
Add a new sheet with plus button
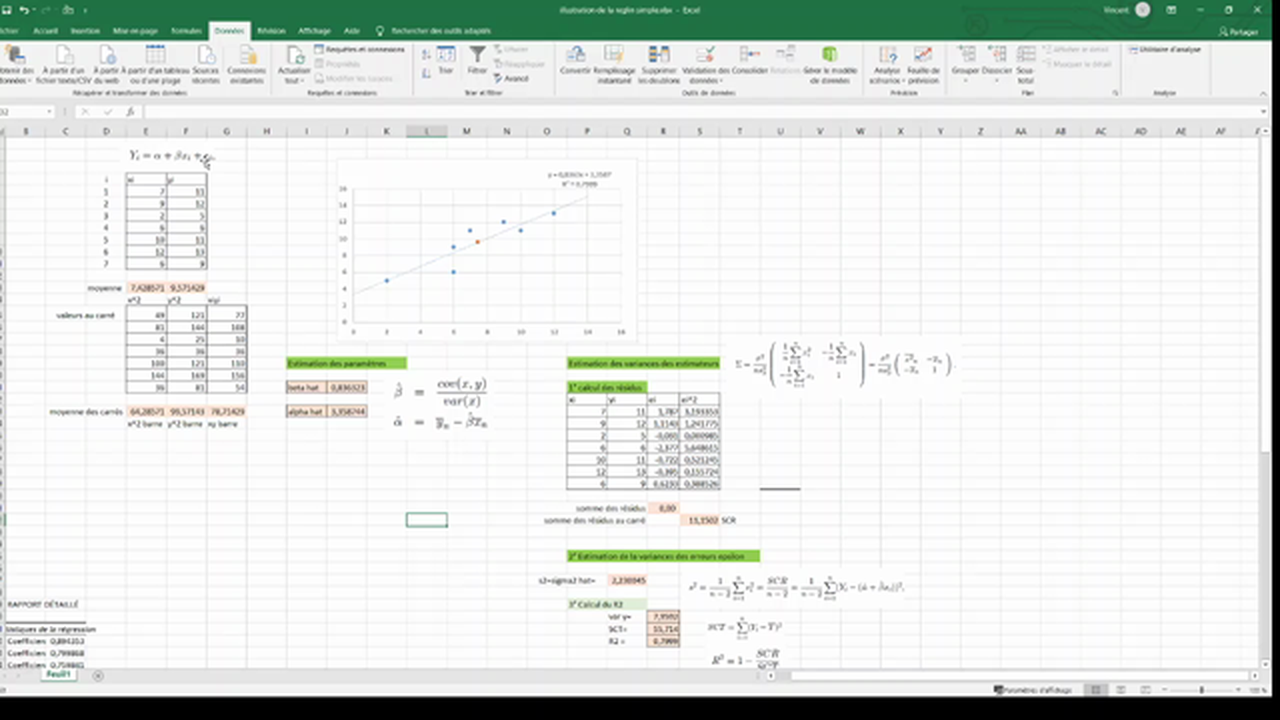[97, 675]
